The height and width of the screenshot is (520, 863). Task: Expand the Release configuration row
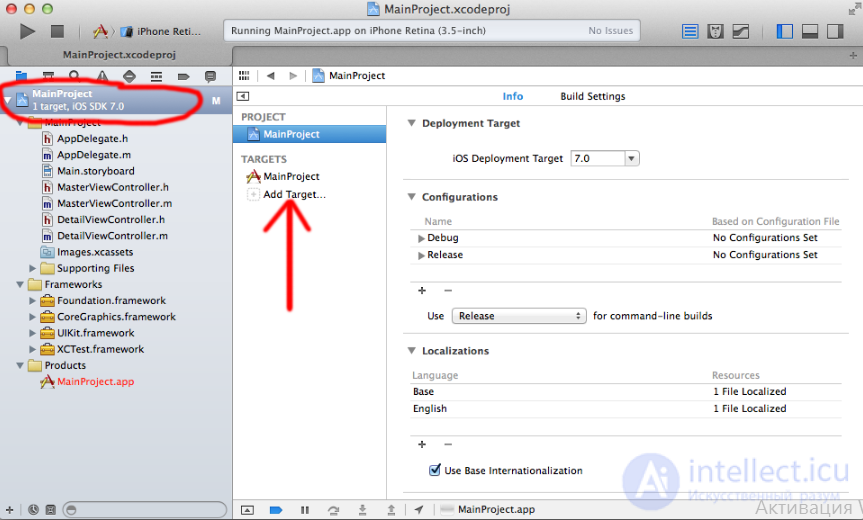coord(421,255)
